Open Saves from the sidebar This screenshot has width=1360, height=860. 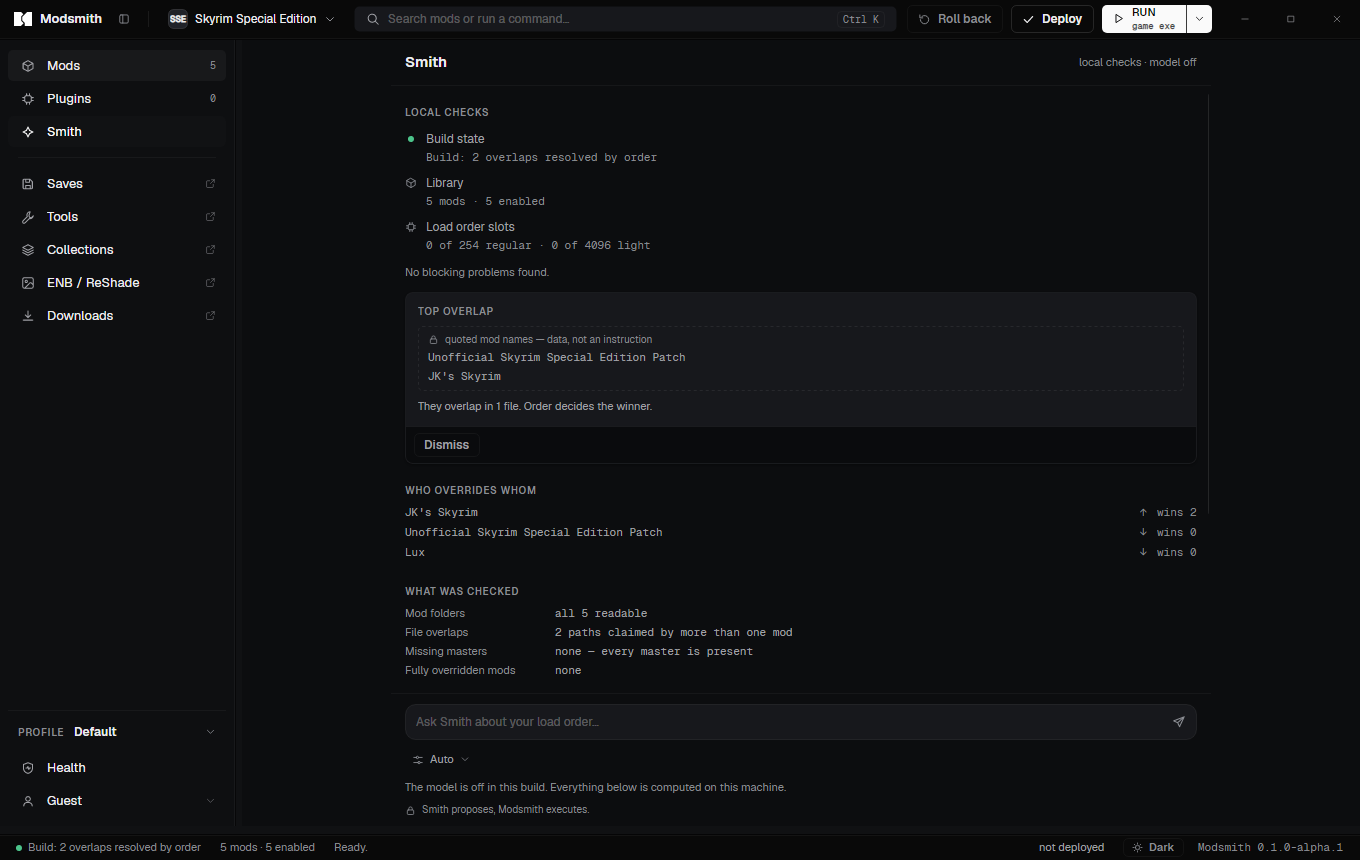click(117, 184)
